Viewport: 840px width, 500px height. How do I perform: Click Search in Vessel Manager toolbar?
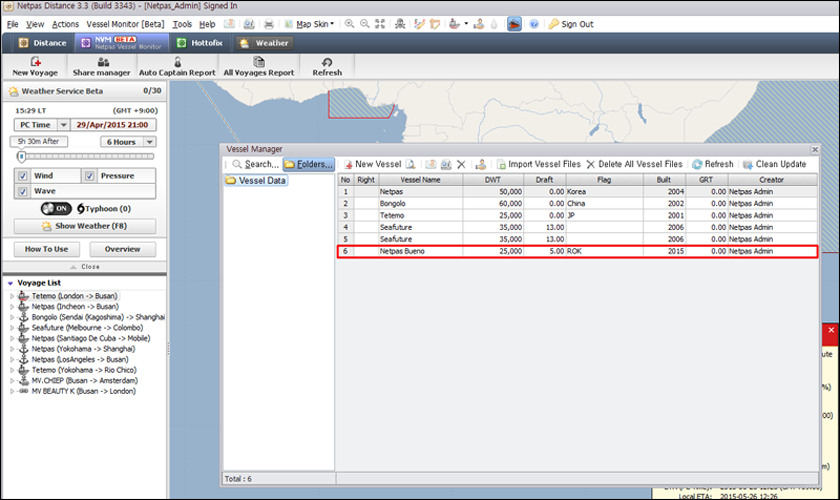(x=256, y=165)
